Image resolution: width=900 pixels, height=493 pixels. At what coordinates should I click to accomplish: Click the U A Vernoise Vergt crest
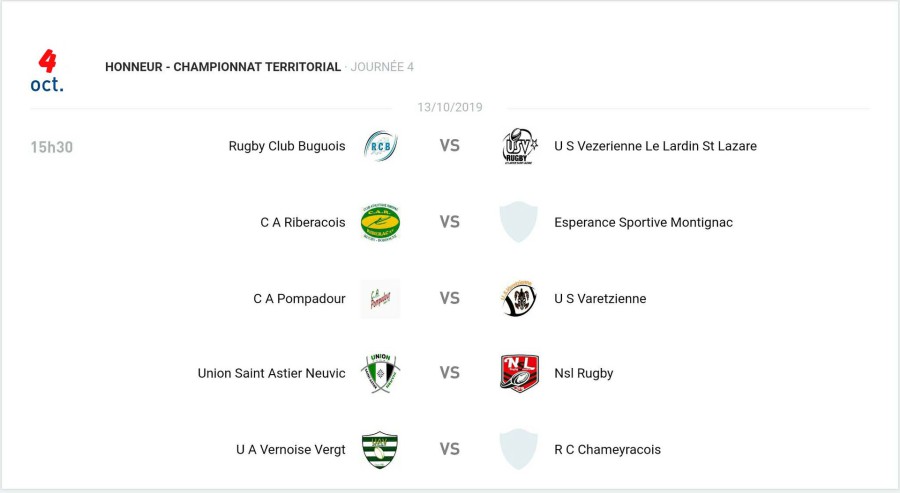pos(380,449)
